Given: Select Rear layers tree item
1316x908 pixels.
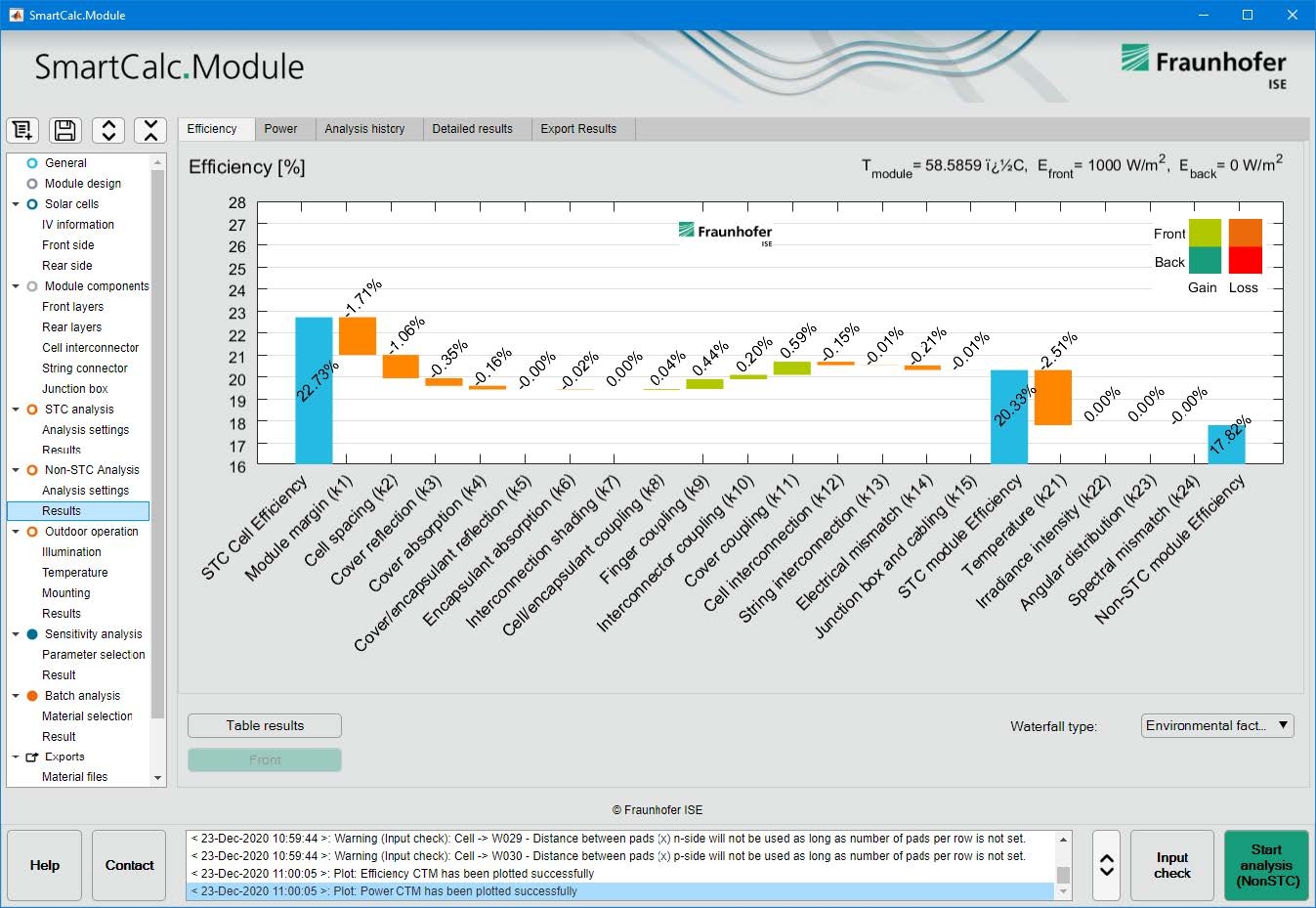Looking at the screenshot, I should pos(71,327).
